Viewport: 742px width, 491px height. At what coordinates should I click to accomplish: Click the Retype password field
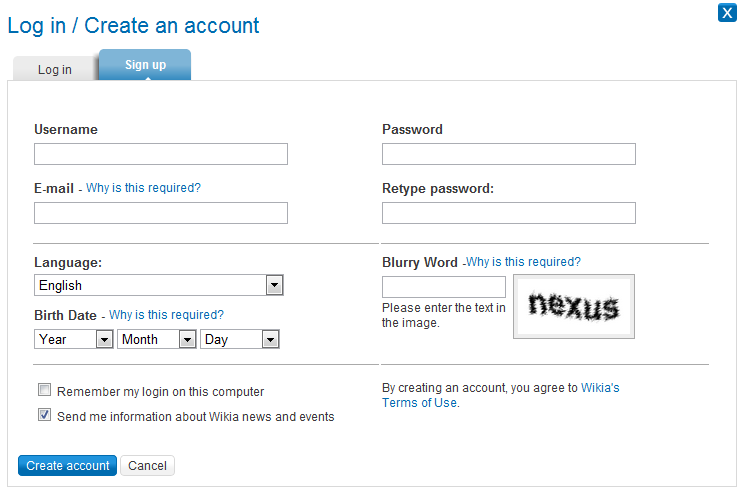[509, 213]
